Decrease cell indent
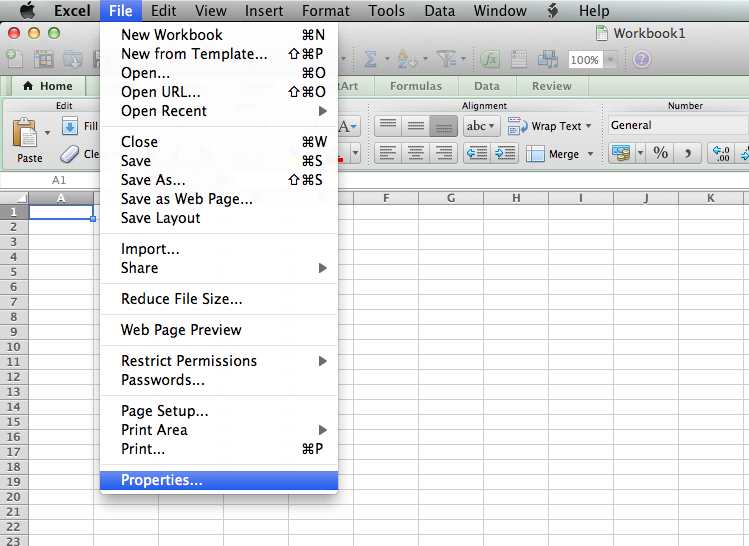This screenshot has height=546, width=749. (x=477, y=154)
